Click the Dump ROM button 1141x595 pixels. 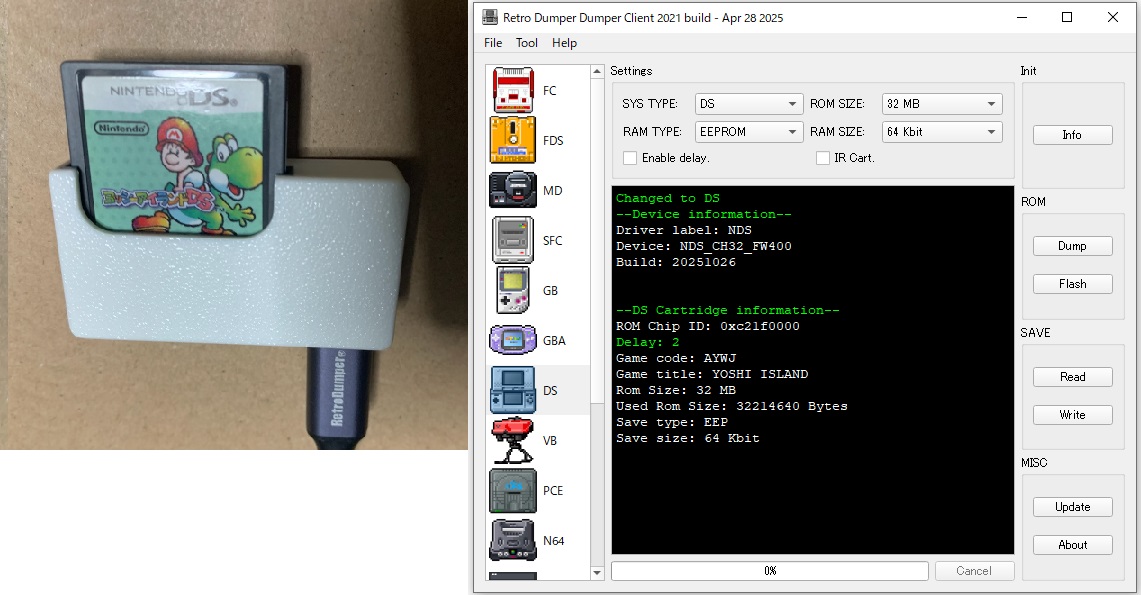click(x=1072, y=246)
